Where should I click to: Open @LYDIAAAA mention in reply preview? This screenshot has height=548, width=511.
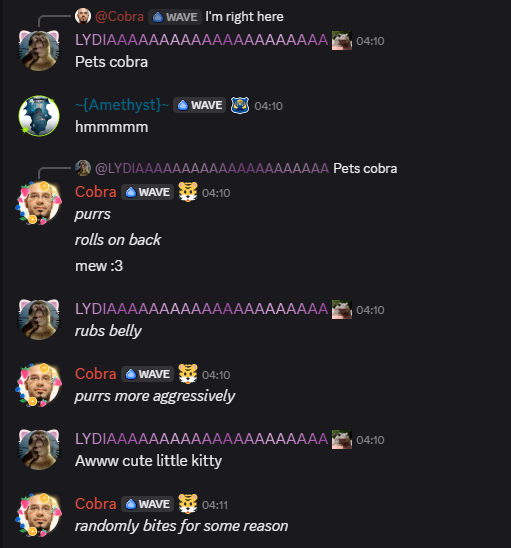click(212, 168)
